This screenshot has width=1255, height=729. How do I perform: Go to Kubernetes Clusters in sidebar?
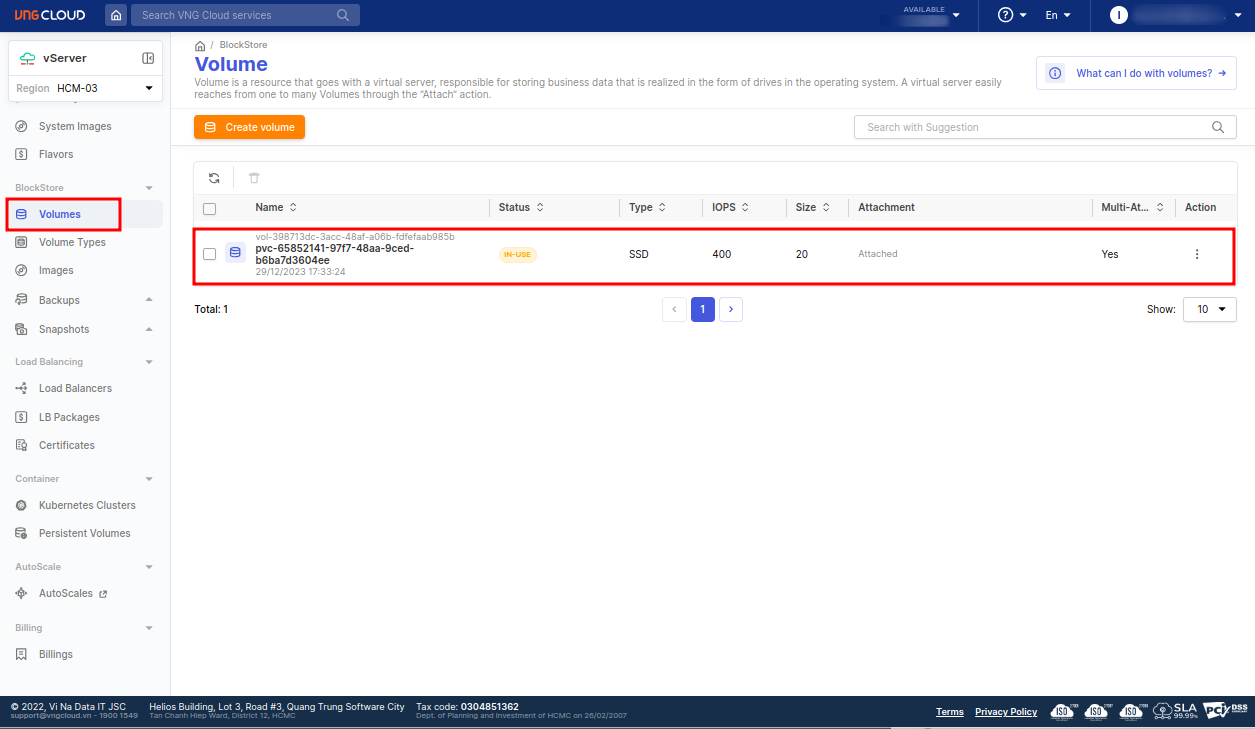[x=87, y=505]
